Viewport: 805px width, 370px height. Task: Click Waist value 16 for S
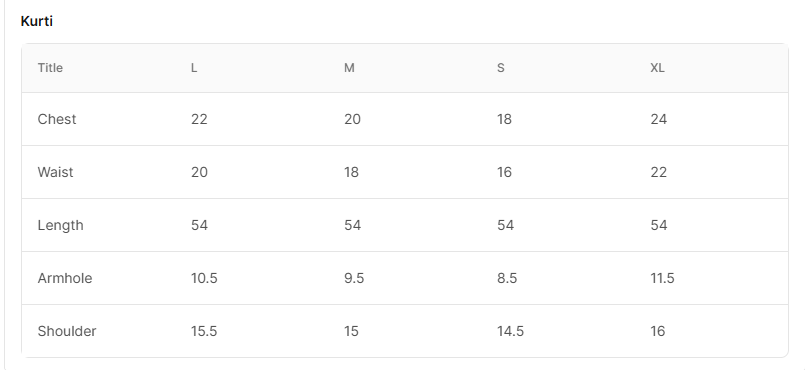click(x=504, y=172)
